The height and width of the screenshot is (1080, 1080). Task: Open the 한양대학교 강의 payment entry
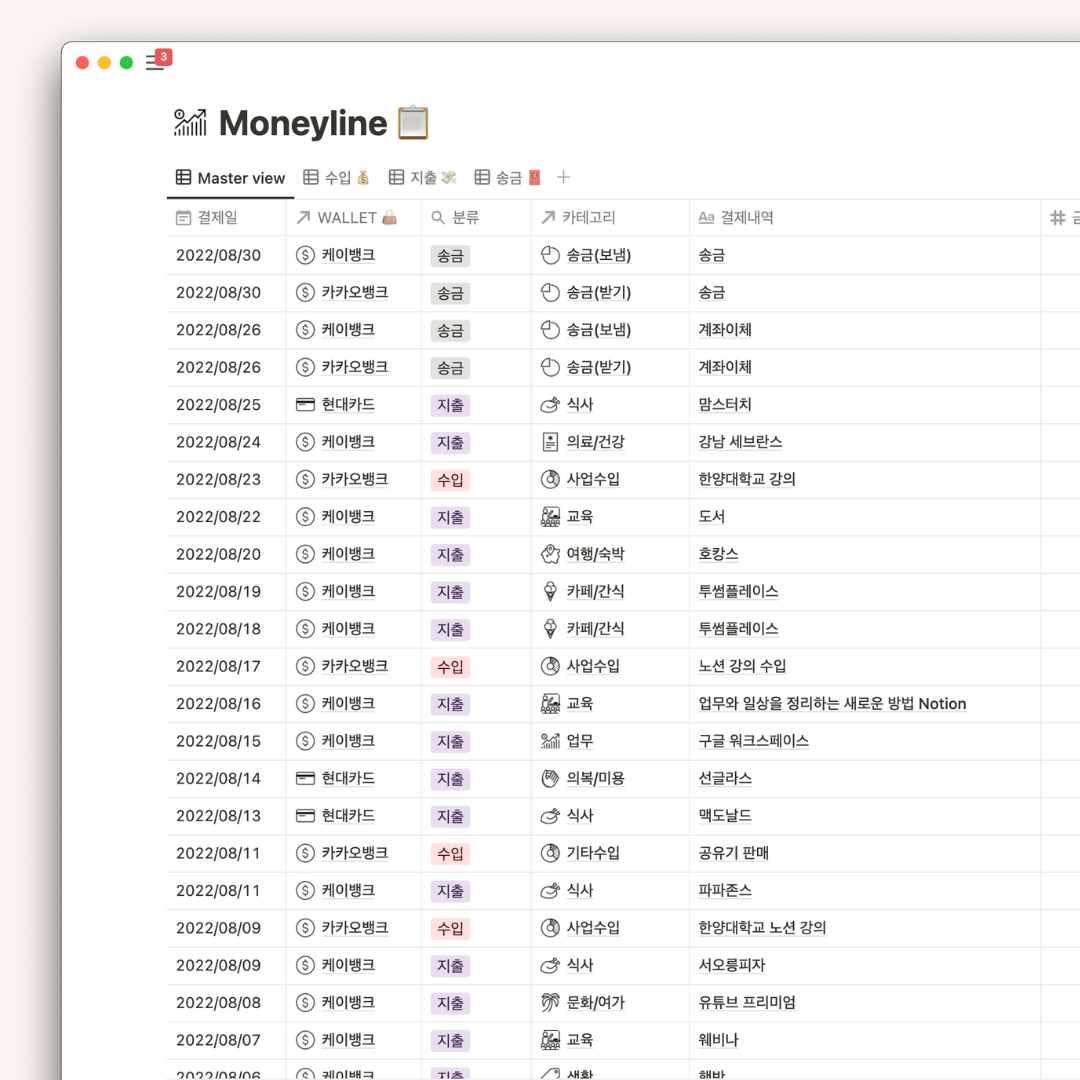click(x=747, y=479)
